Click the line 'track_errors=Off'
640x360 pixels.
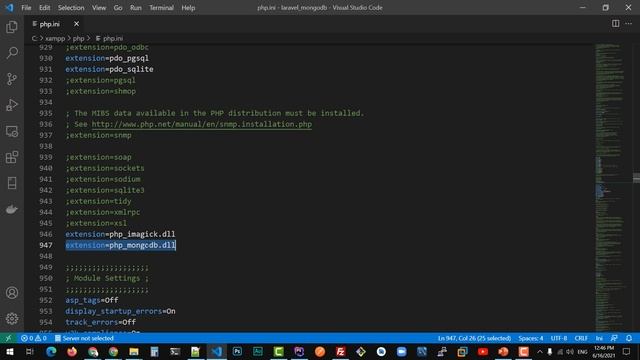coord(100,322)
